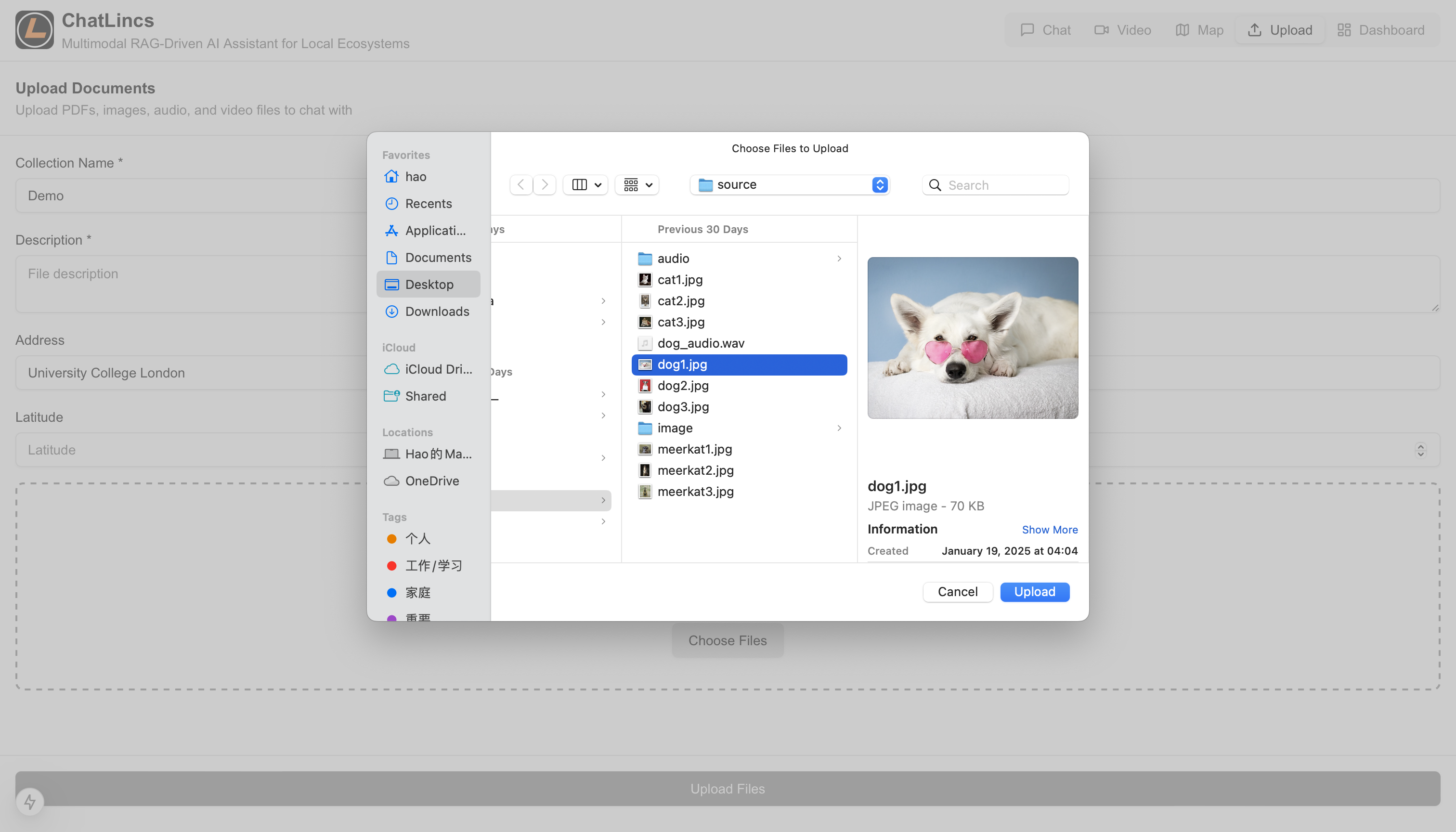Cancel the file chooser dialog
Image resolution: width=1456 pixels, height=832 pixels.
[x=957, y=591]
